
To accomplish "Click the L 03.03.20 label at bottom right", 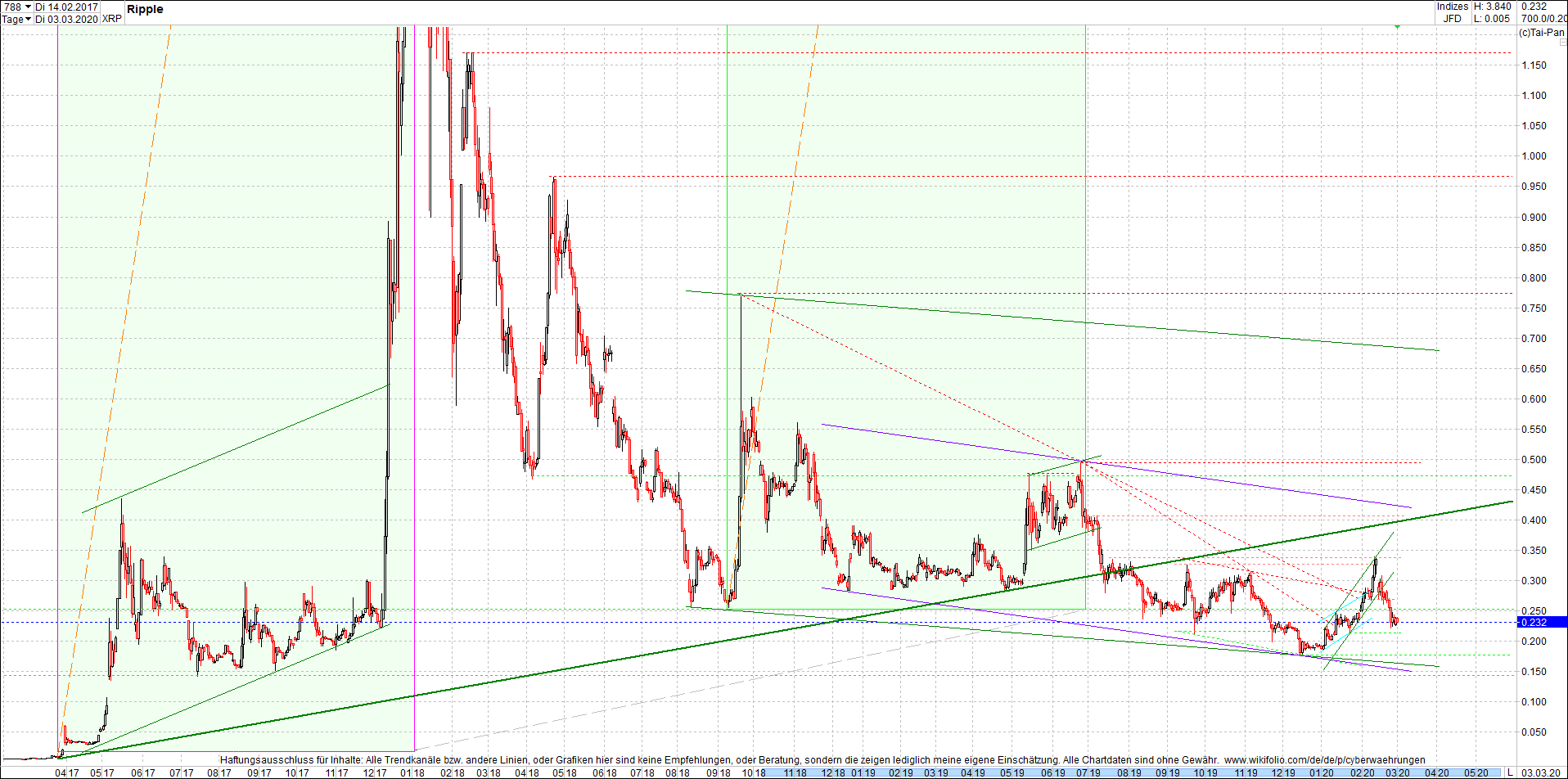I will [1542, 772].
